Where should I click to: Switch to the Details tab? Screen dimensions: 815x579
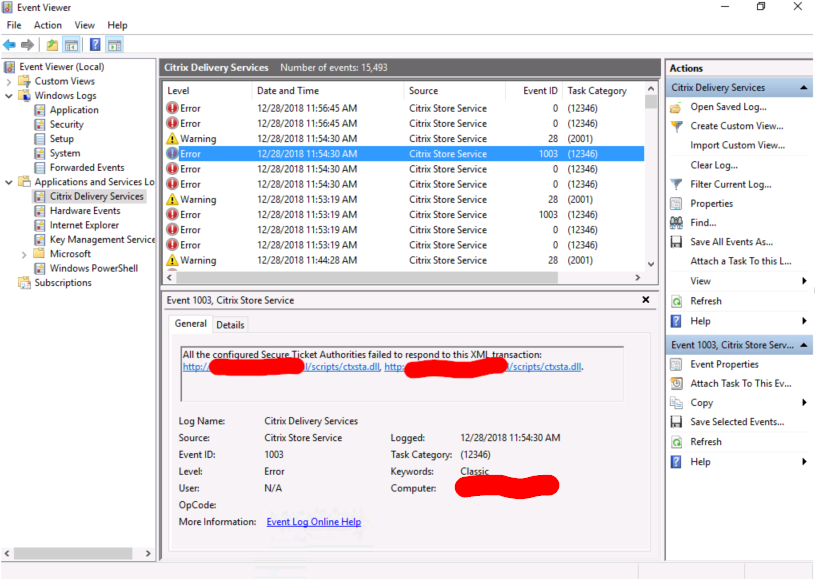pyautogui.click(x=232, y=324)
